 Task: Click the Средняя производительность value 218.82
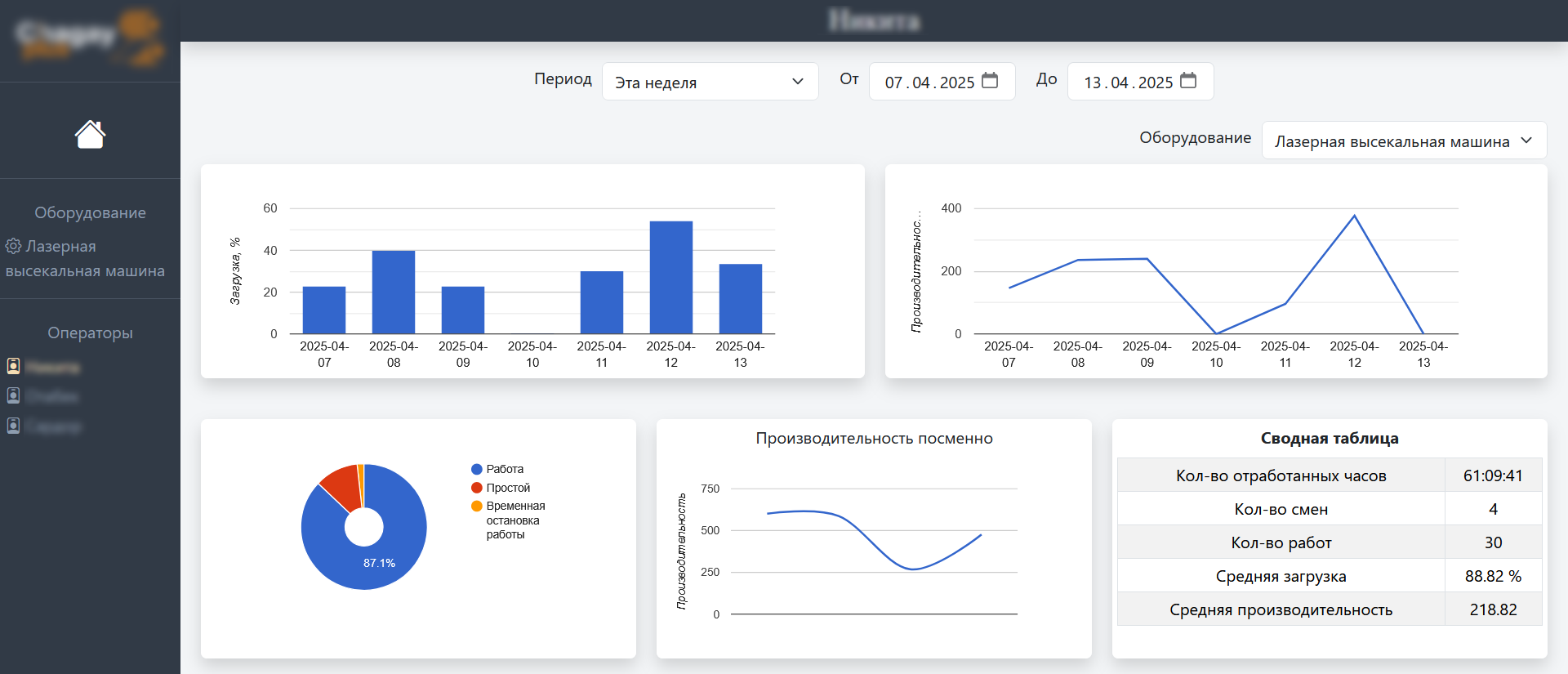1493,609
